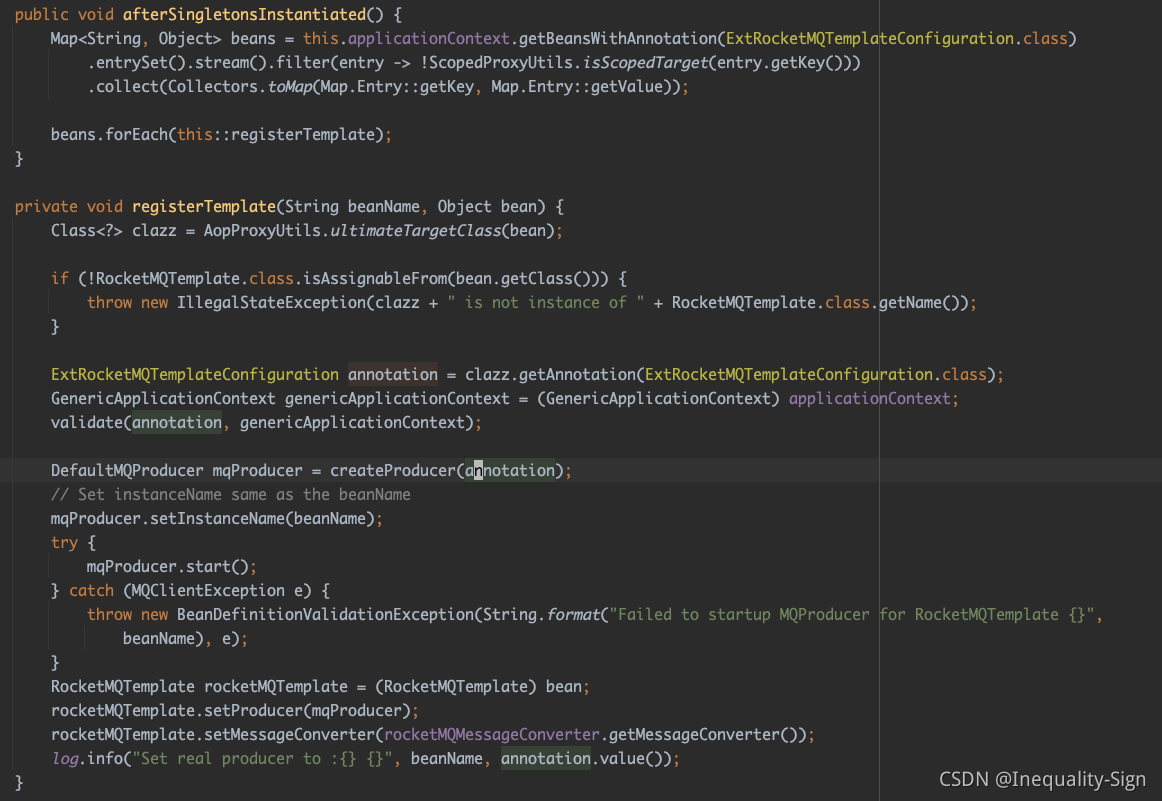The image size is (1162, 801).
Task: Click annotation argument inside the validate call
Action: tap(176, 422)
